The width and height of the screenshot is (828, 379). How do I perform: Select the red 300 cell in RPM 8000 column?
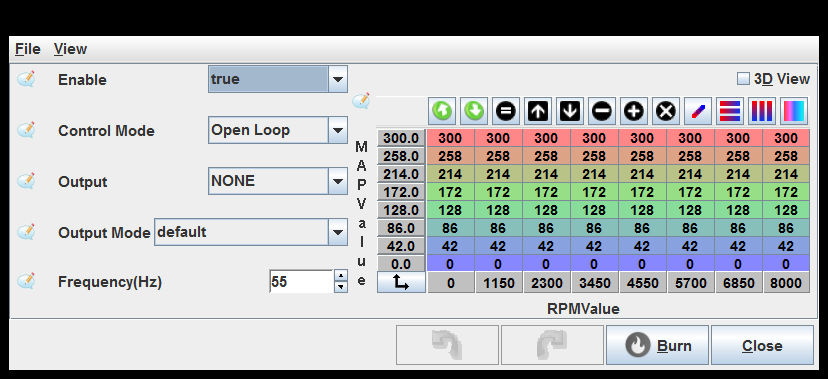coord(786,138)
